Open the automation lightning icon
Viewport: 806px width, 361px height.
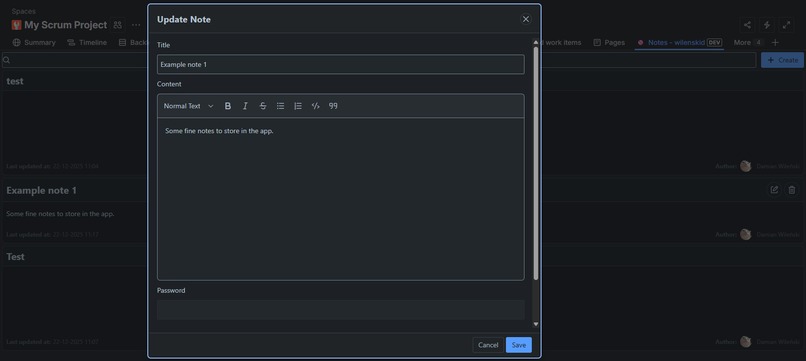[766, 25]
